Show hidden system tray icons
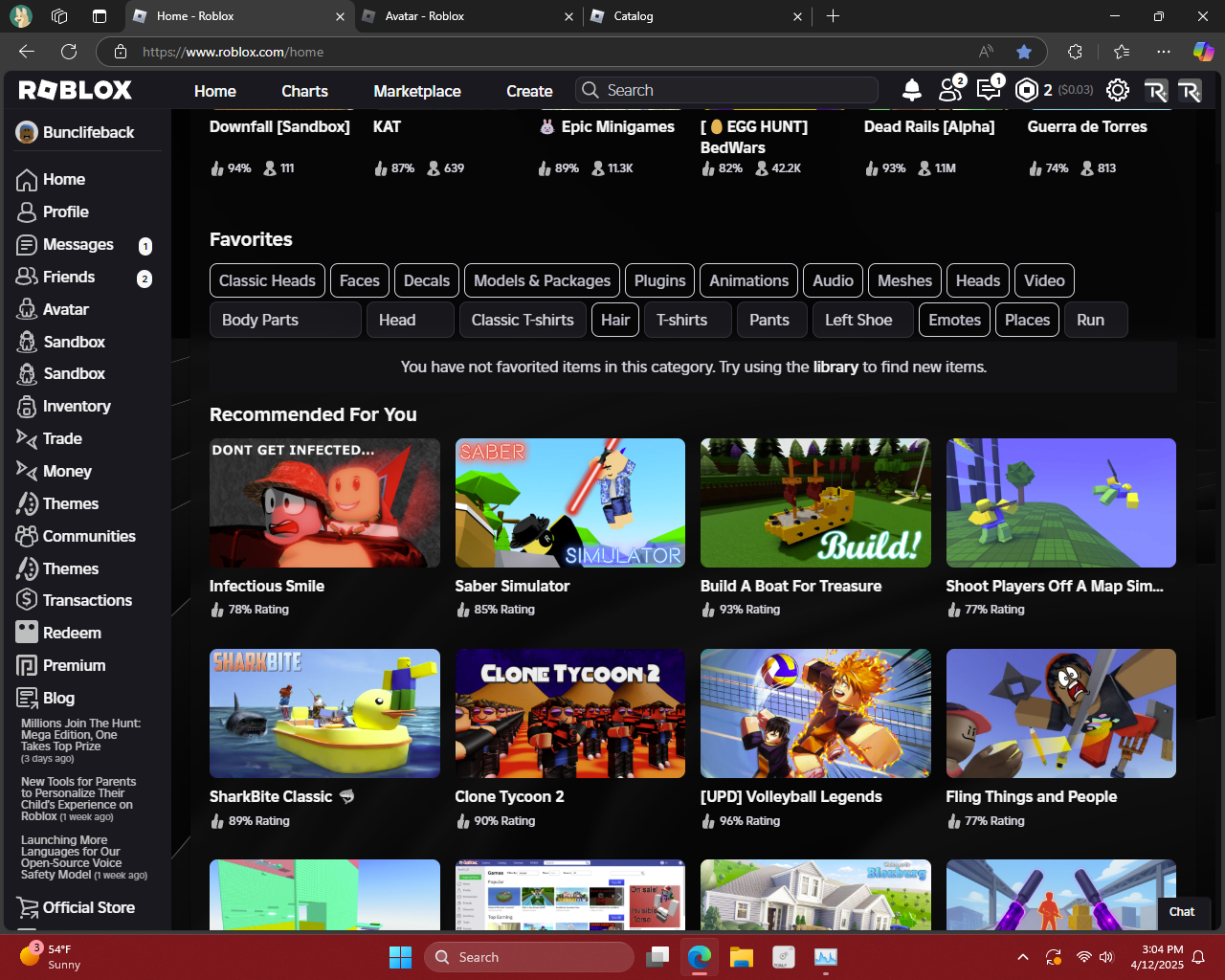The image size is (1225, 980). (1023, 957)
